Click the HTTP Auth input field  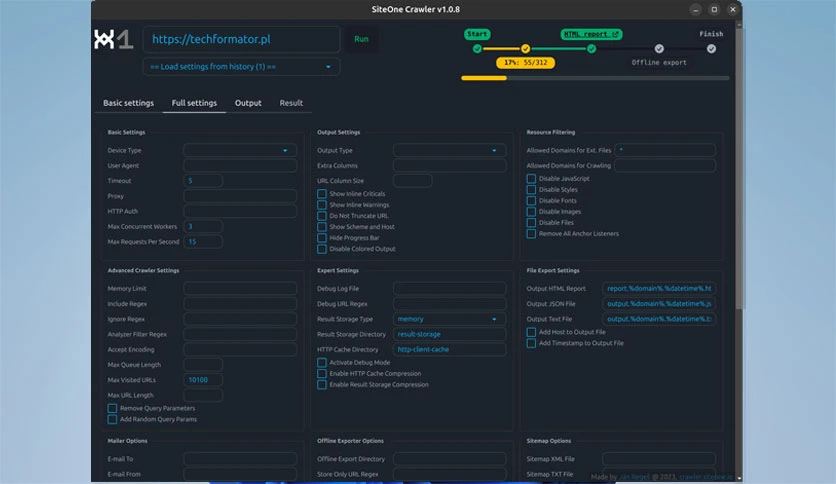pos(240,211)
